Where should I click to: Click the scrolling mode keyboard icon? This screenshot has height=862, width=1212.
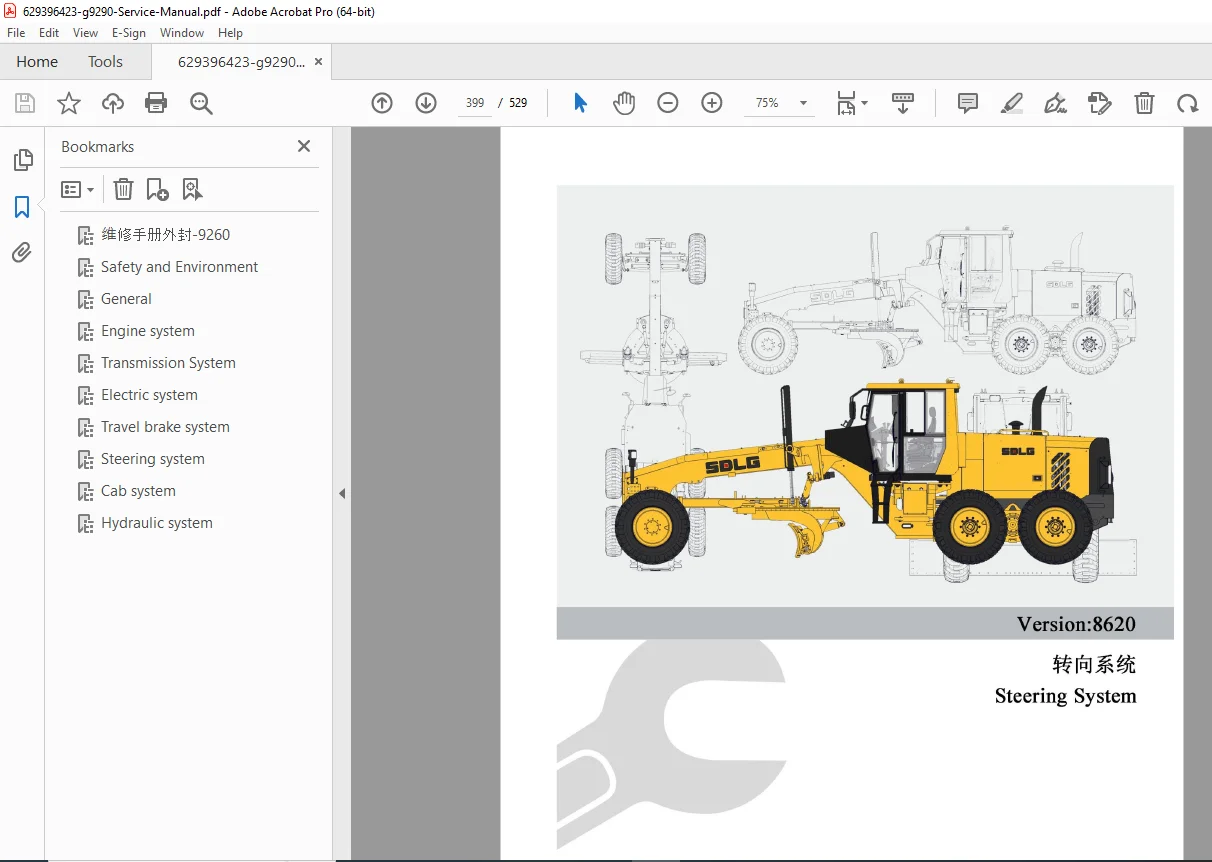coord(903,103)
